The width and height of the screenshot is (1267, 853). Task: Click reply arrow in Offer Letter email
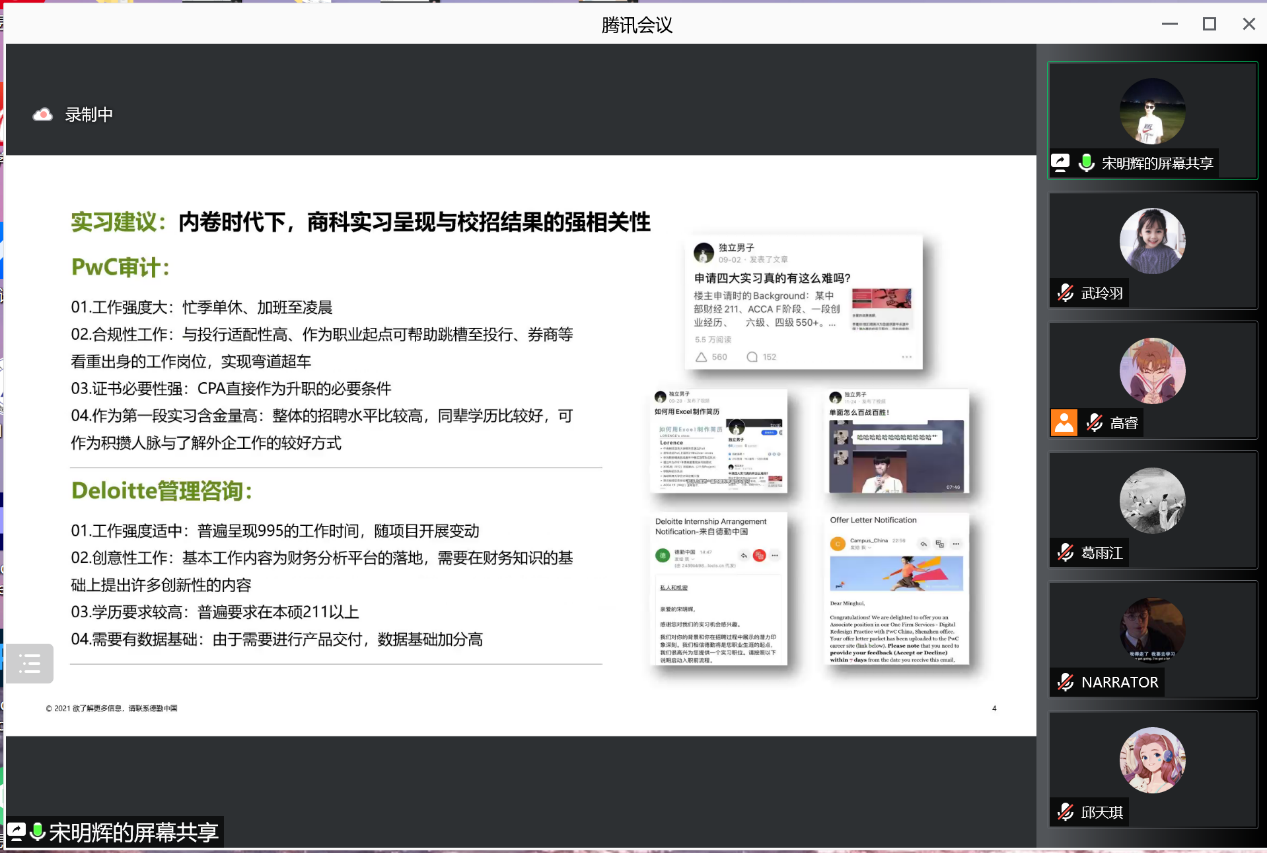point(924,543)
